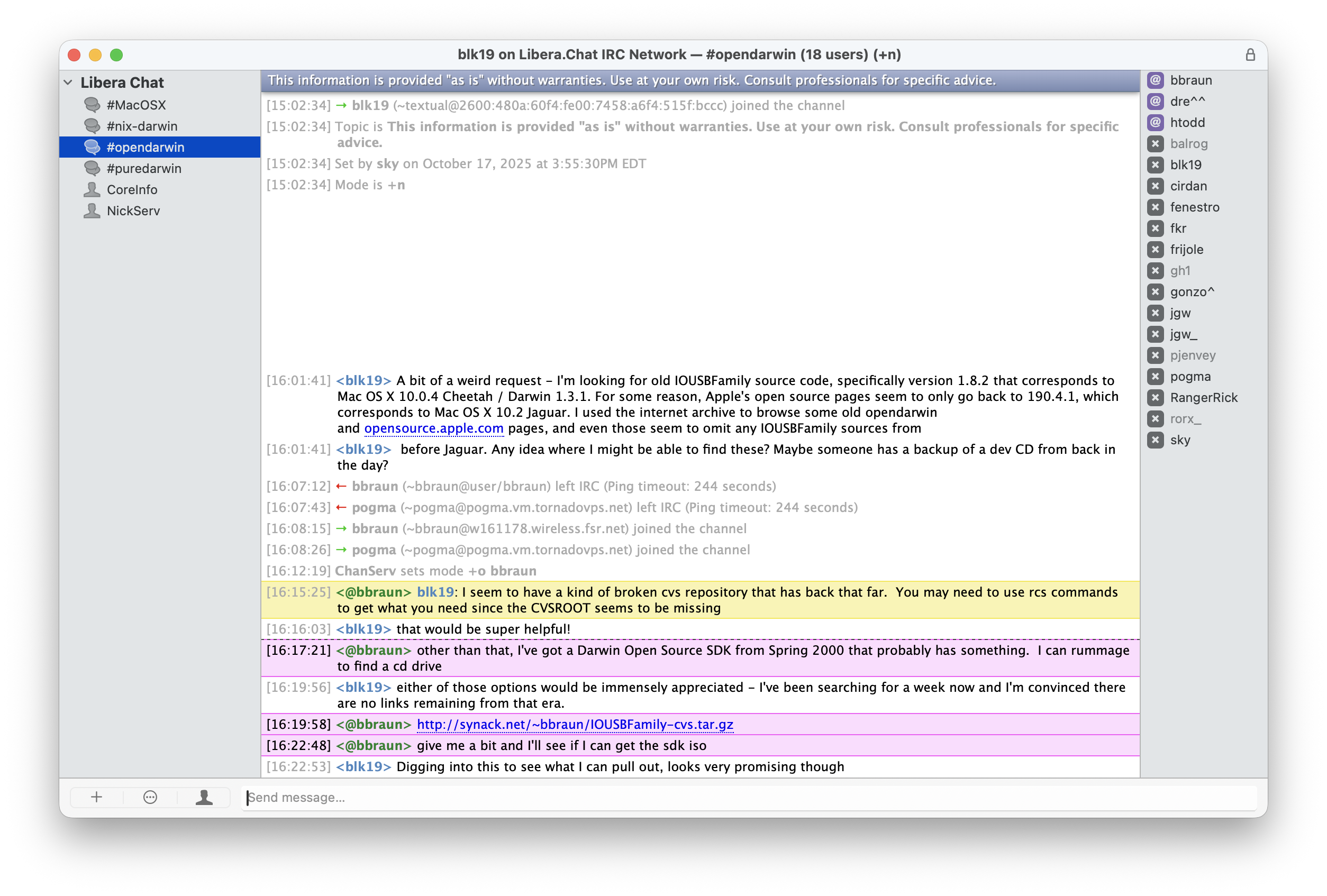The image size is (1327, 896).
Task: Open the emoji picker icon
Action: 150,797
